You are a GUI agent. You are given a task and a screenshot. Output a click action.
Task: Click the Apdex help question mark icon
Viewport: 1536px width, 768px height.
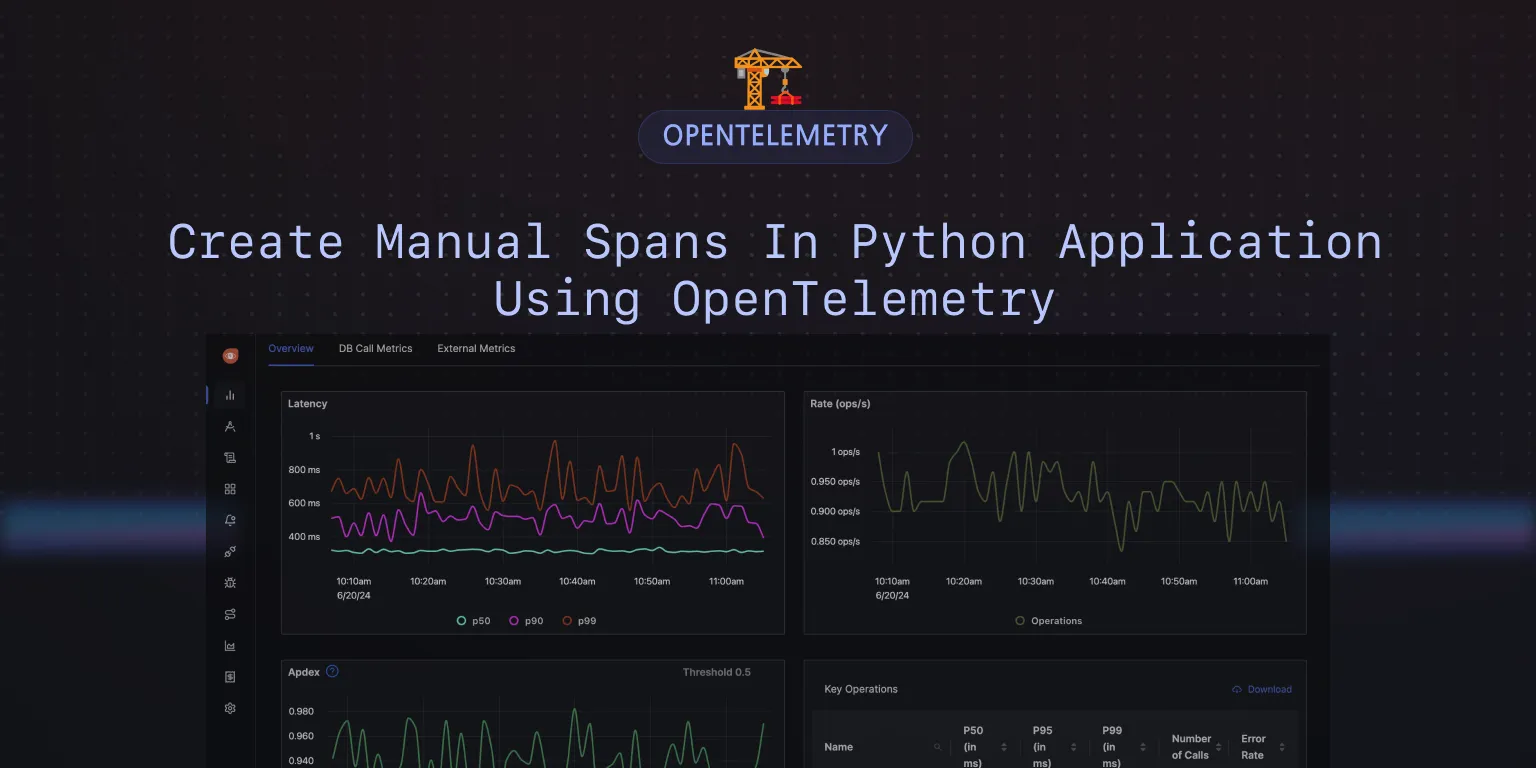[x=333, y=671]
